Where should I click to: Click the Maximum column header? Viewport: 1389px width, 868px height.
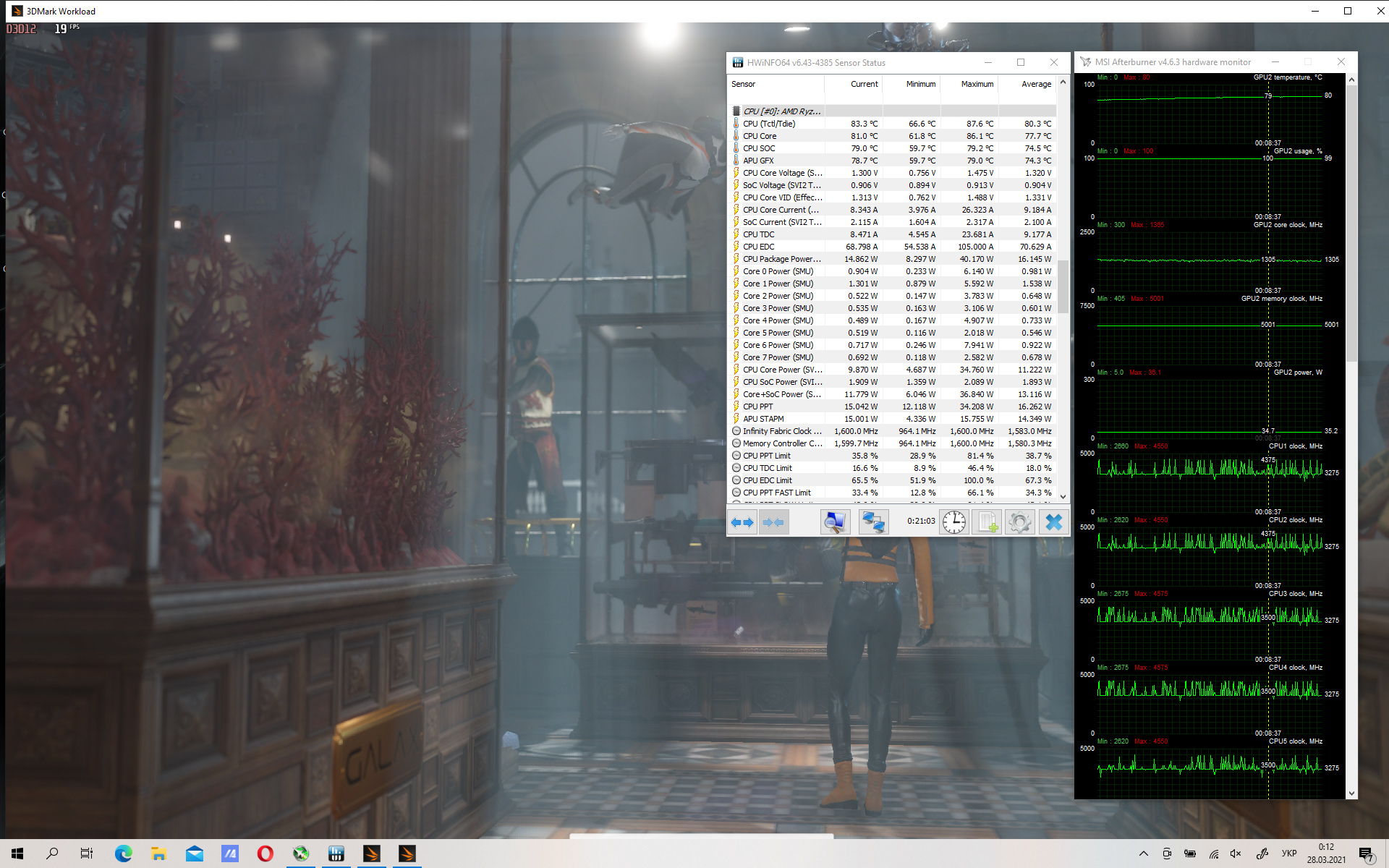pyautogui.click(x=977, y=84)
